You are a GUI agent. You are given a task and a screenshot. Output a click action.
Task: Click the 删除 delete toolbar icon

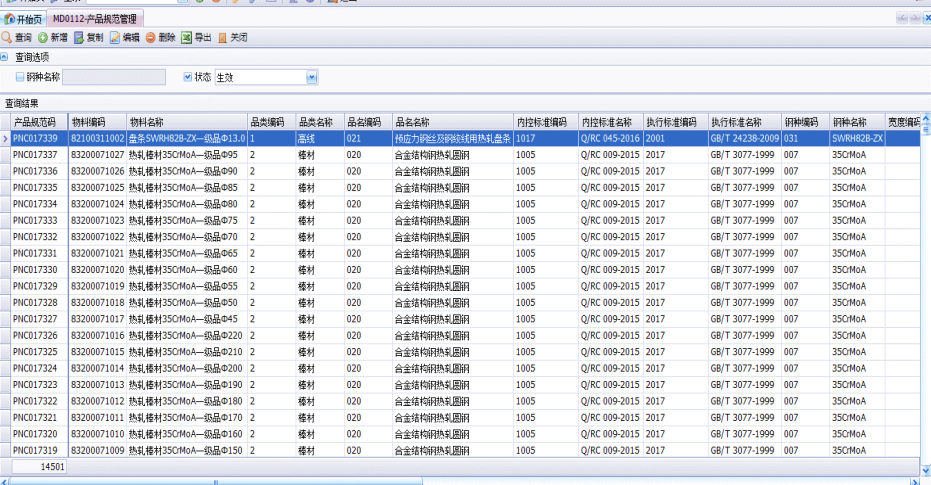coord(151,38)
